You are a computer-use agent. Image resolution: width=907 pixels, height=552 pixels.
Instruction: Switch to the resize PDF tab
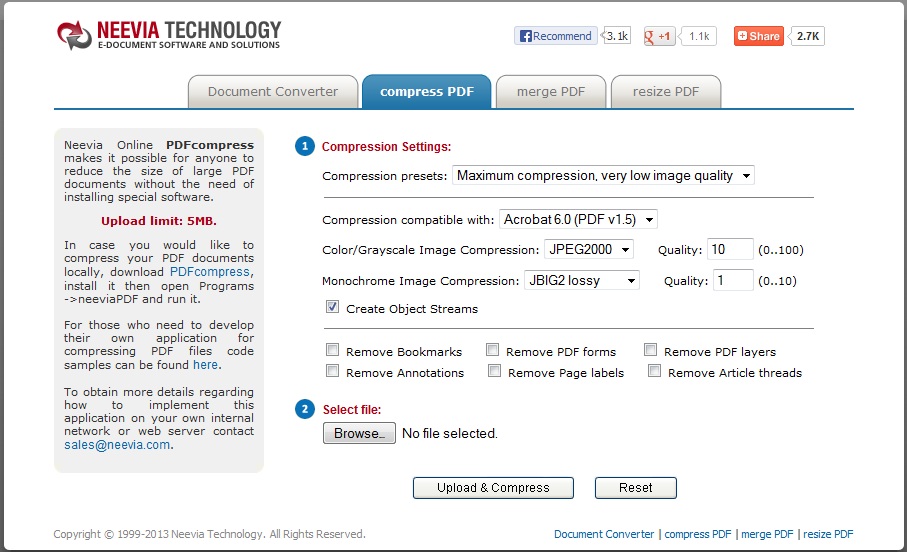click(x=666, y=91)
